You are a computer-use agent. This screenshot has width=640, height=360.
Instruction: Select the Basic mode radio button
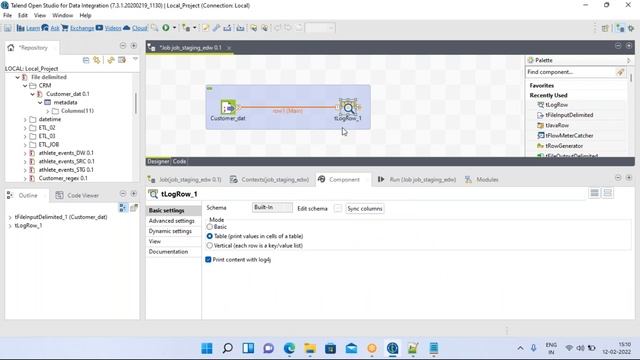coord(210,227)
